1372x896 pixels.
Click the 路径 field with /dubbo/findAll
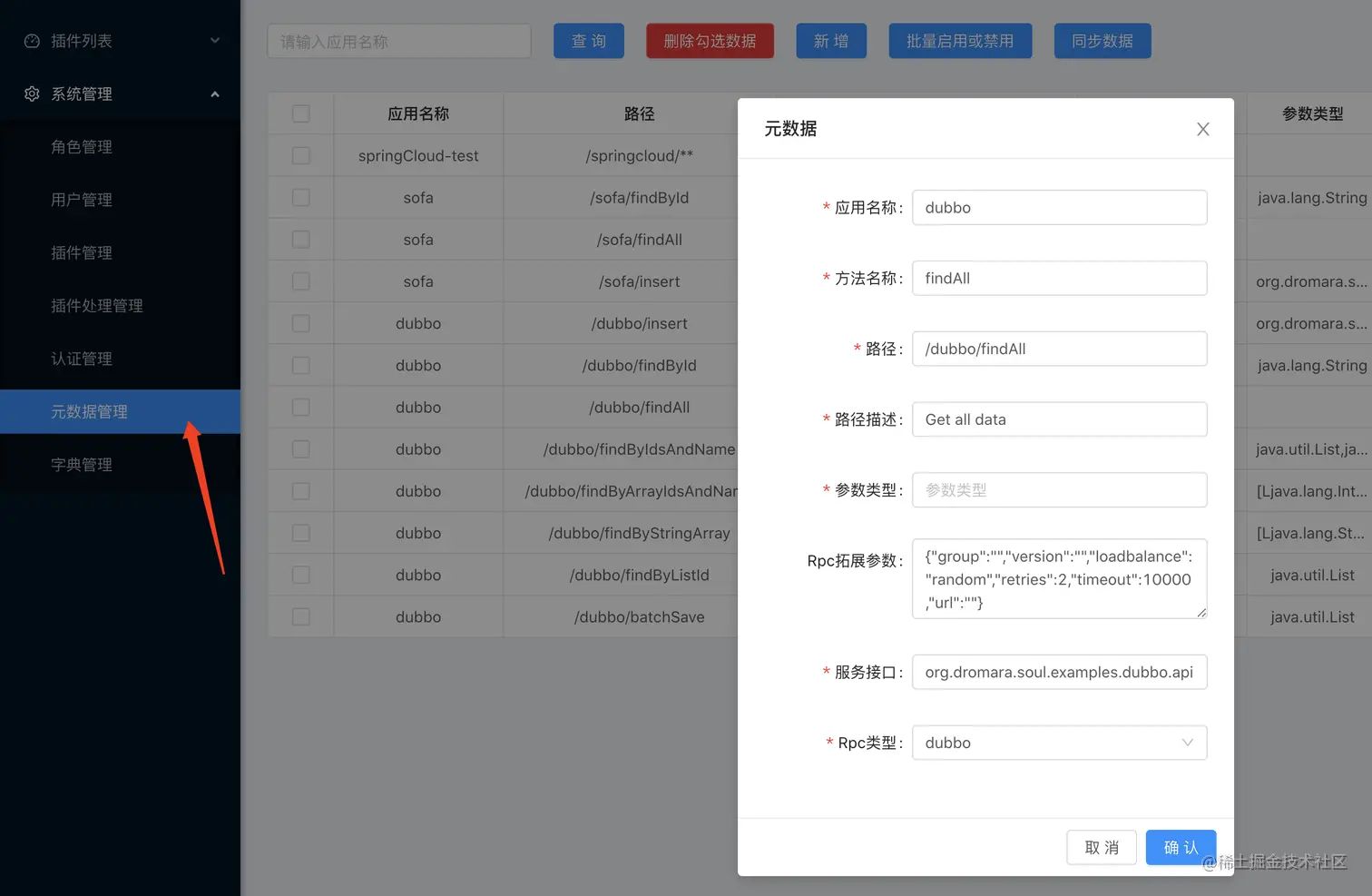pyautogui.click(x=1059, y=349)
